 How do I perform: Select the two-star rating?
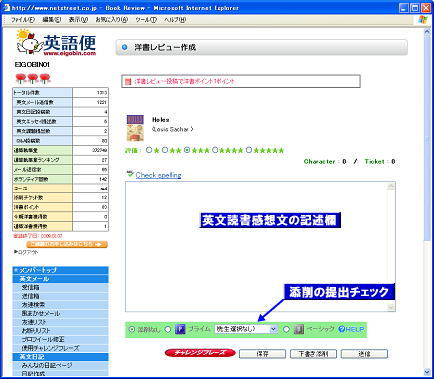[165, 150]
